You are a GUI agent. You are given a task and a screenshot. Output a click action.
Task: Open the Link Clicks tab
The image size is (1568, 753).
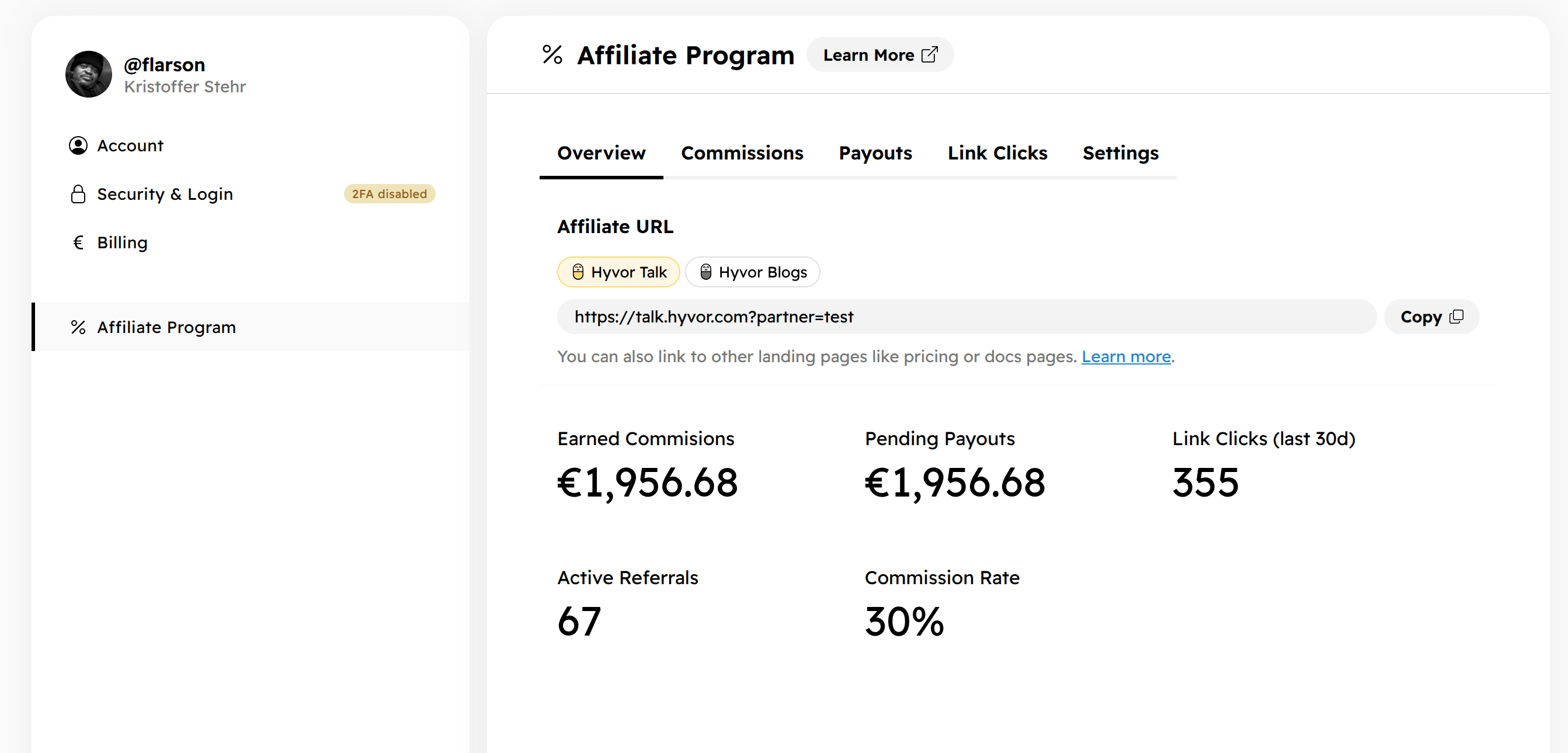[x=997, y=153]
